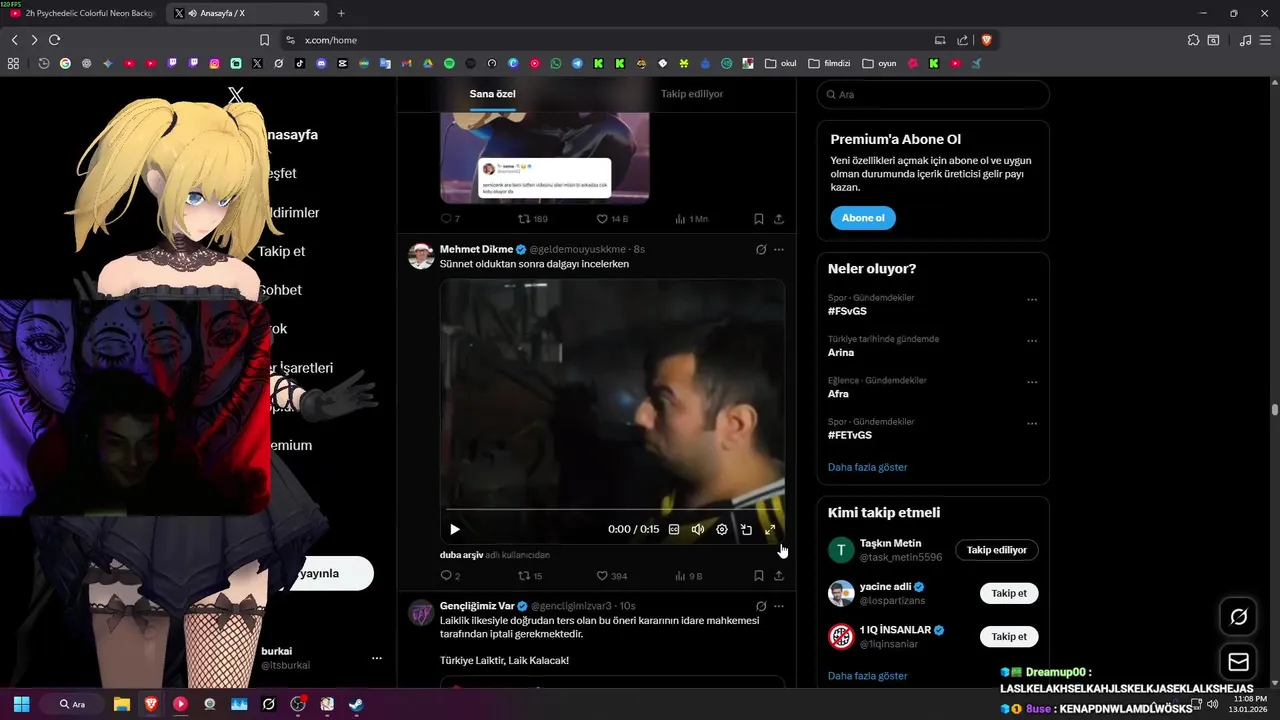Open Instagram bookmark icon
The width and height of the screenshot is (1280, 720).
tap(214, 63)
